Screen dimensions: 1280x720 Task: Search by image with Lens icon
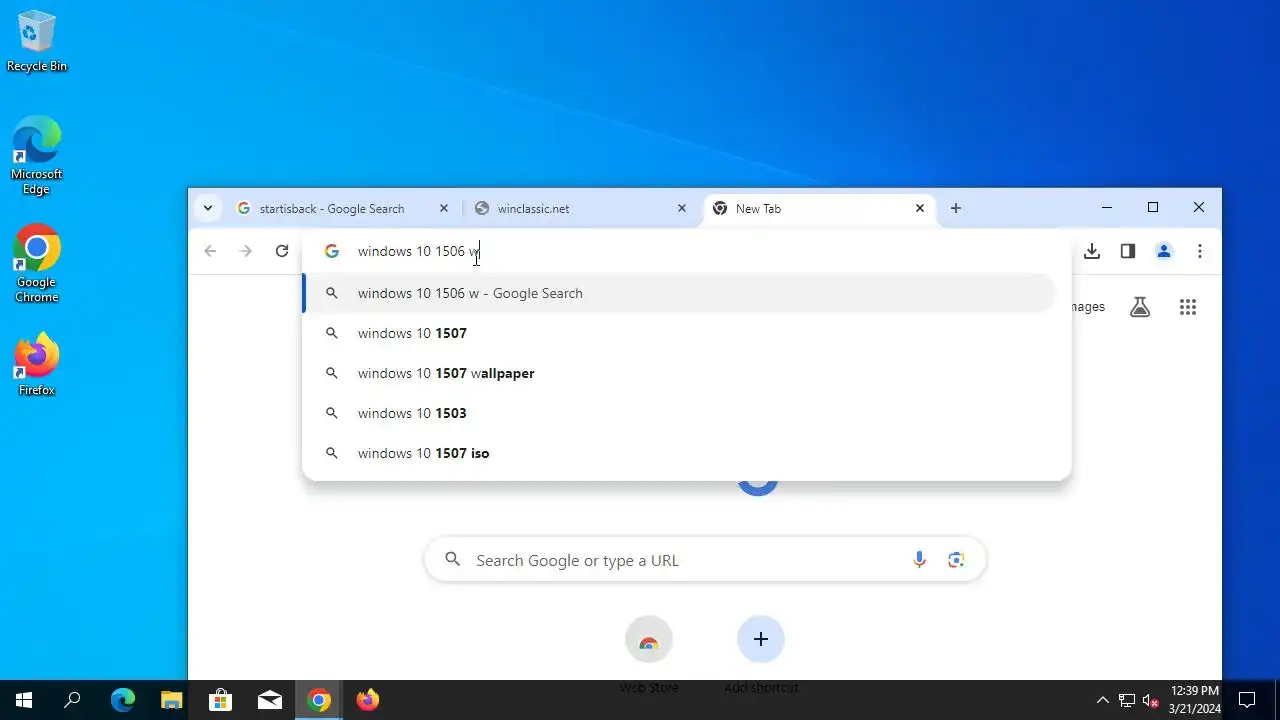(956, 560)
